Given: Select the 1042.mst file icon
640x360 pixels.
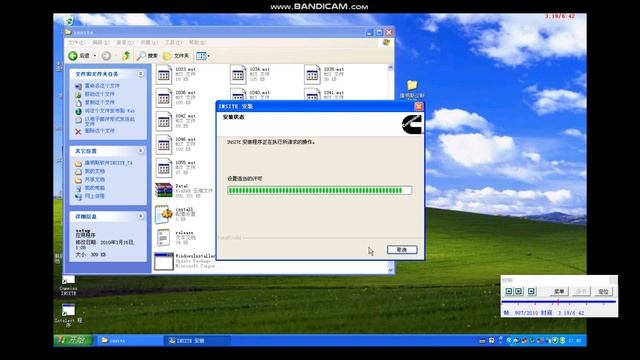Looking at the screenshot, I should 164,121.
